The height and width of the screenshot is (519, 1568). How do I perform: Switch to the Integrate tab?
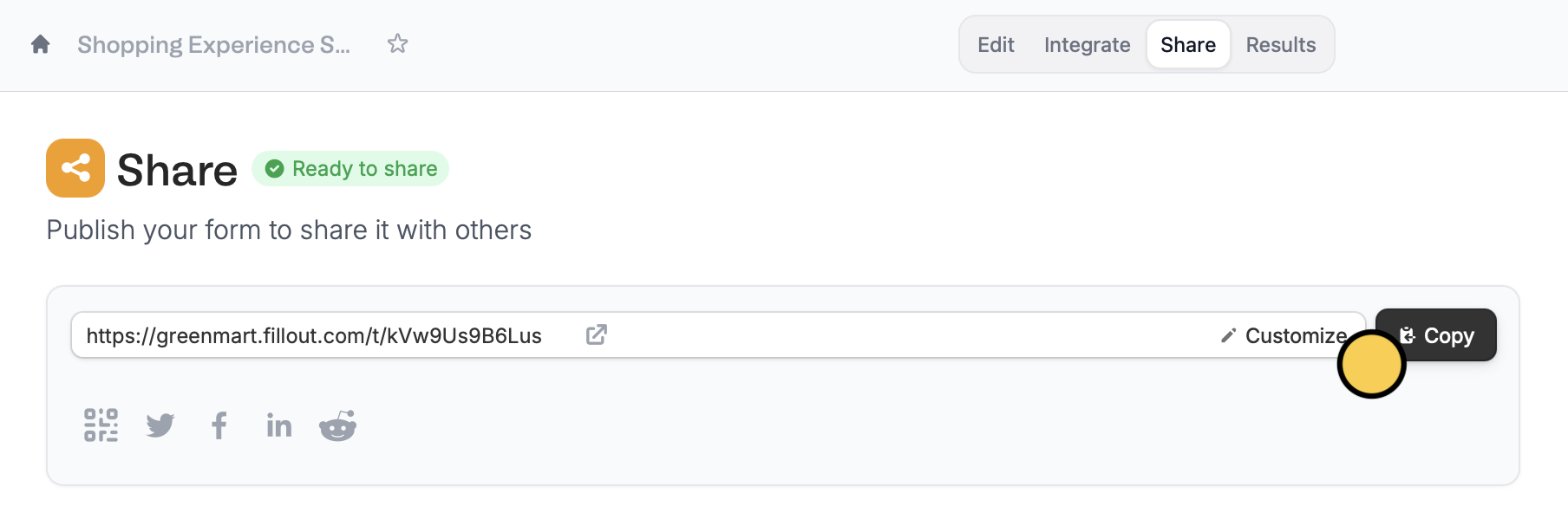point(1087,44)
